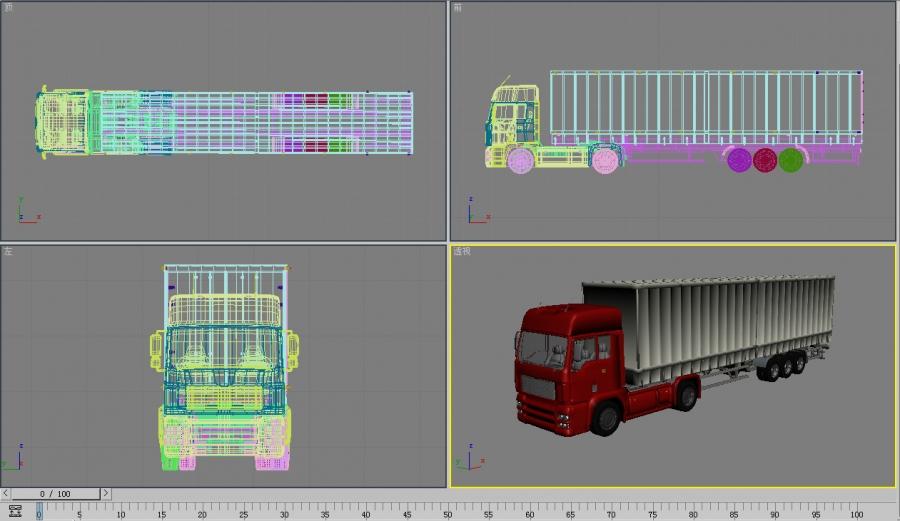Jump to frame 15 on the track bar
This screenshot has height=521, width=900.
click(x=161, y=514)
